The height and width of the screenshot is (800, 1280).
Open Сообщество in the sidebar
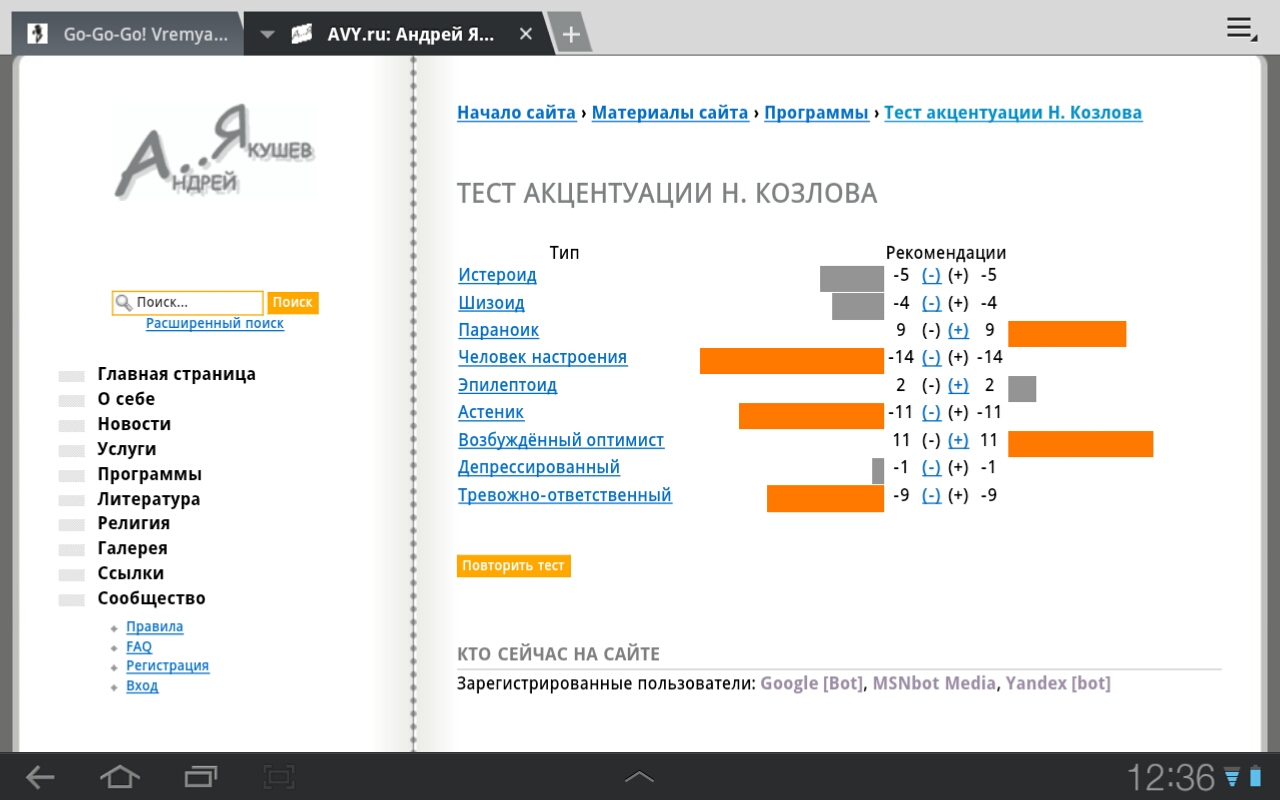(x=151, y=598)
